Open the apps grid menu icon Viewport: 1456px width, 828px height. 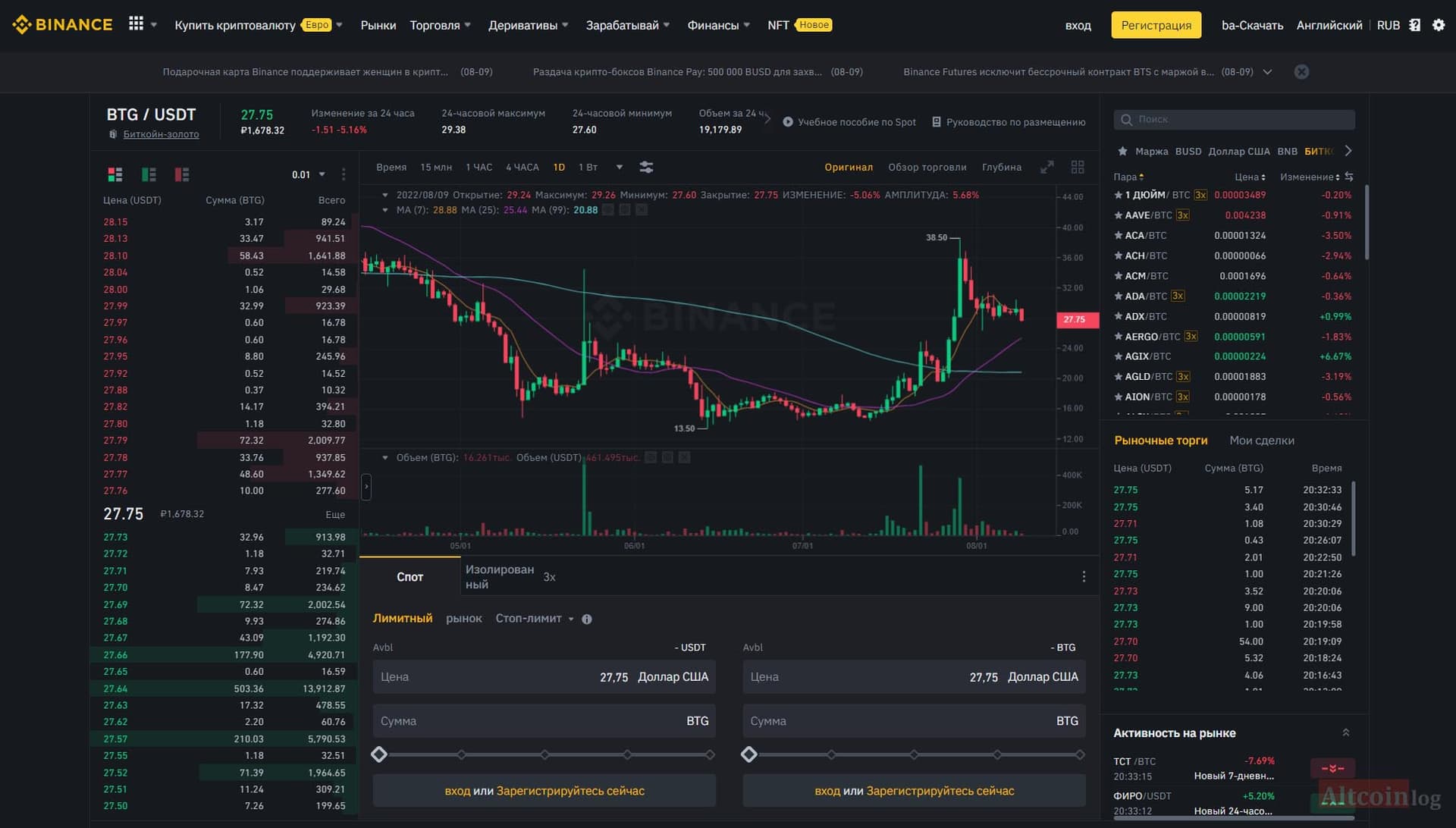[136, 24]
